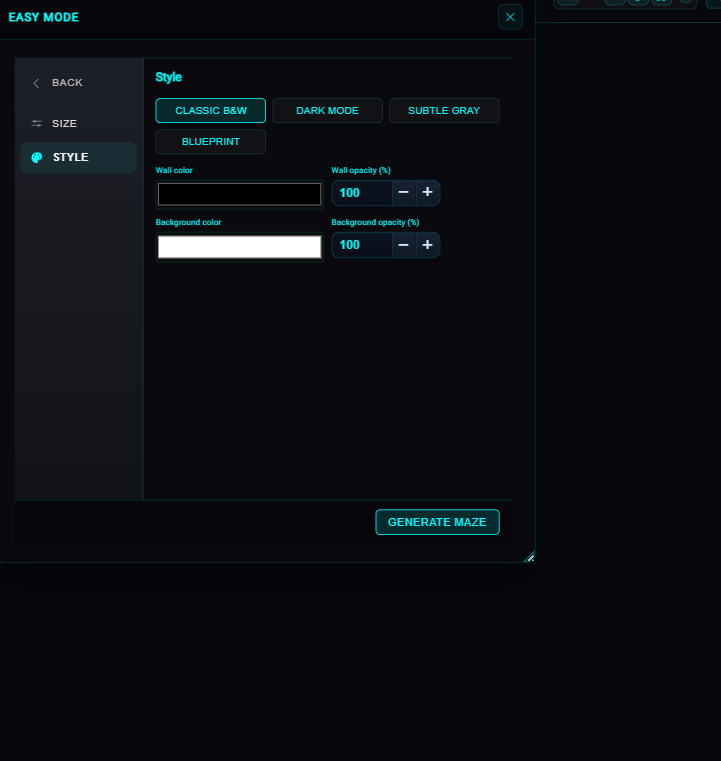Open the black Wall color picker
This screenshot has height=761, width=721.
point(239,194)
